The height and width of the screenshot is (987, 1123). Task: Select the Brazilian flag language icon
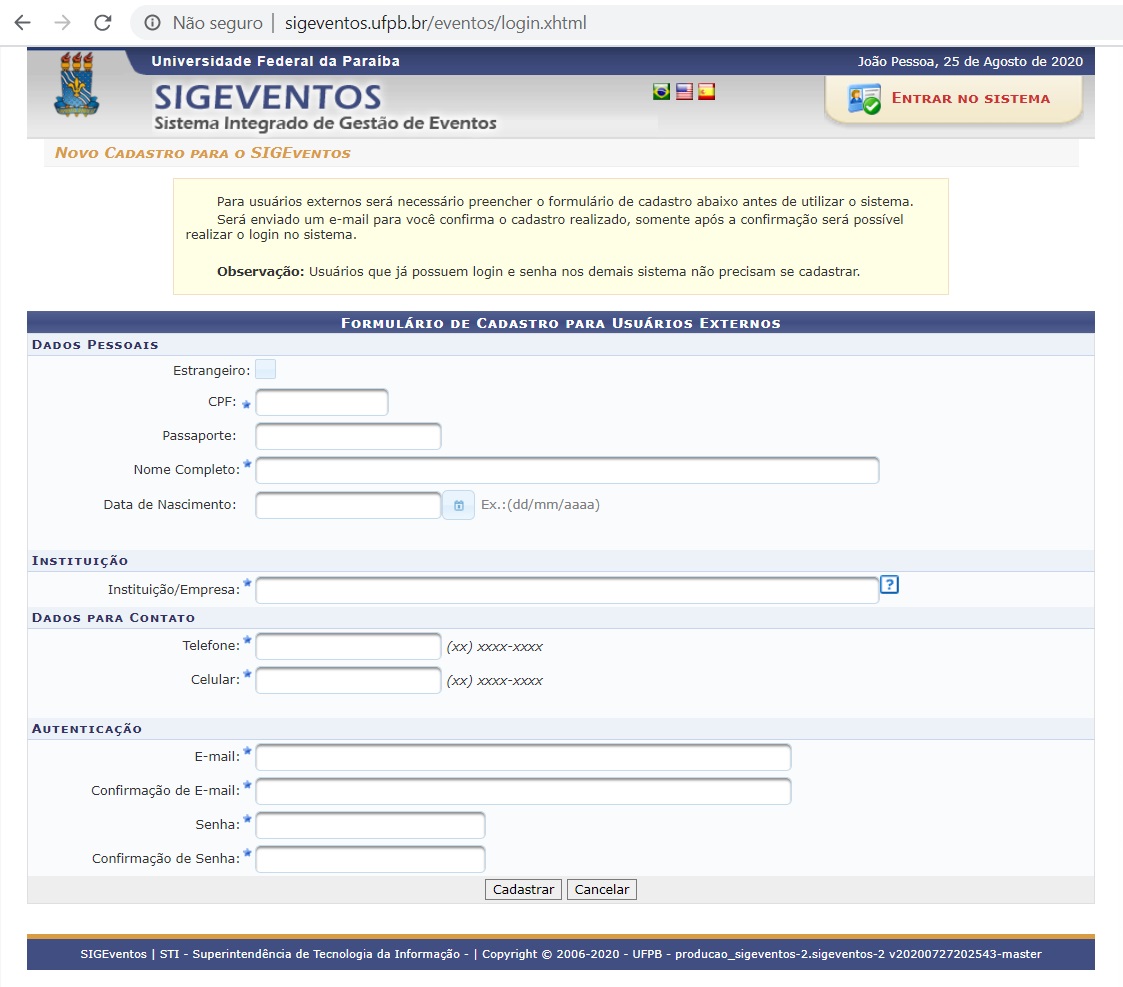pyautogui.click(x=661, y=92)
